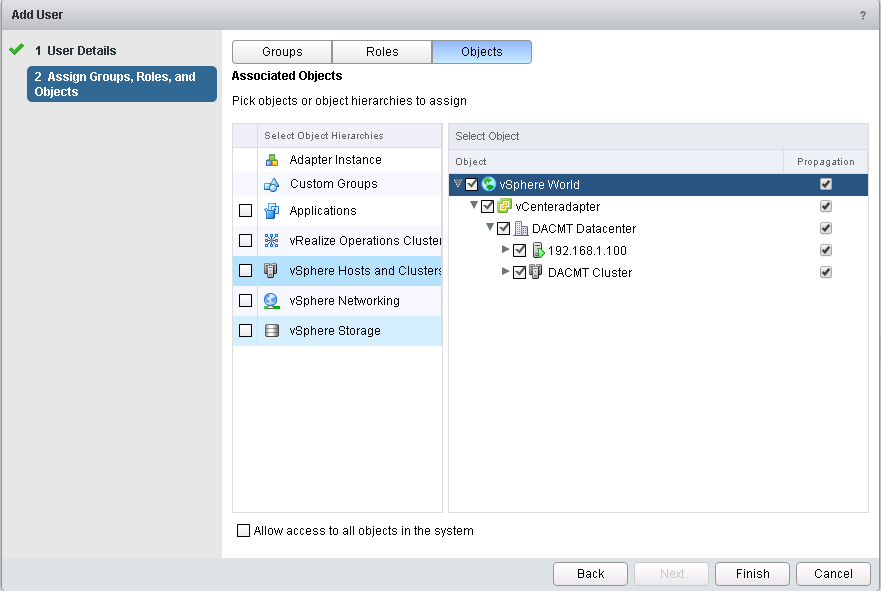
Task: Expand the 192.168.1.100 host node
Action: 506,249
